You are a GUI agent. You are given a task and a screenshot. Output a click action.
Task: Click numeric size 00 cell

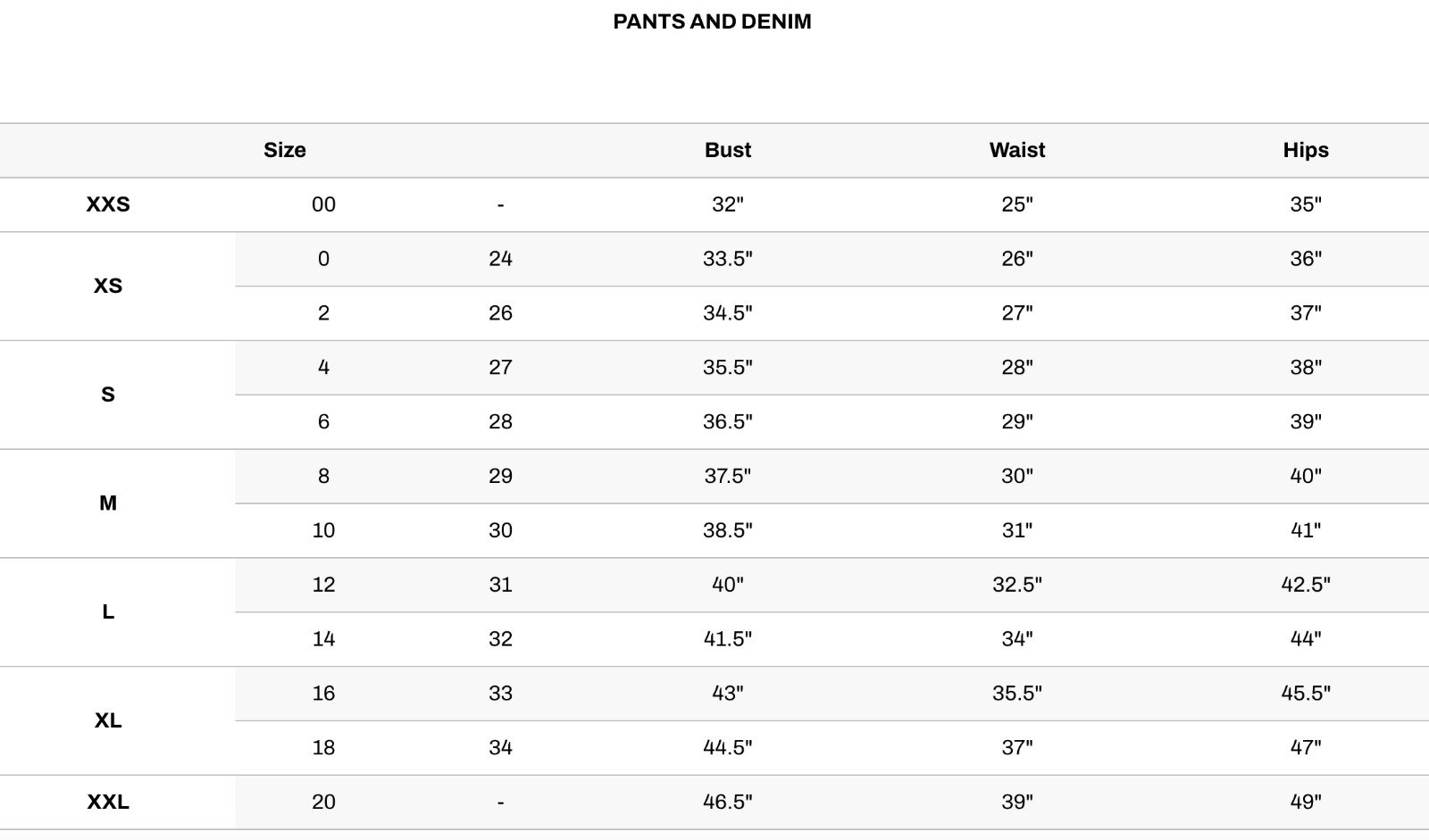coord(323,204)
